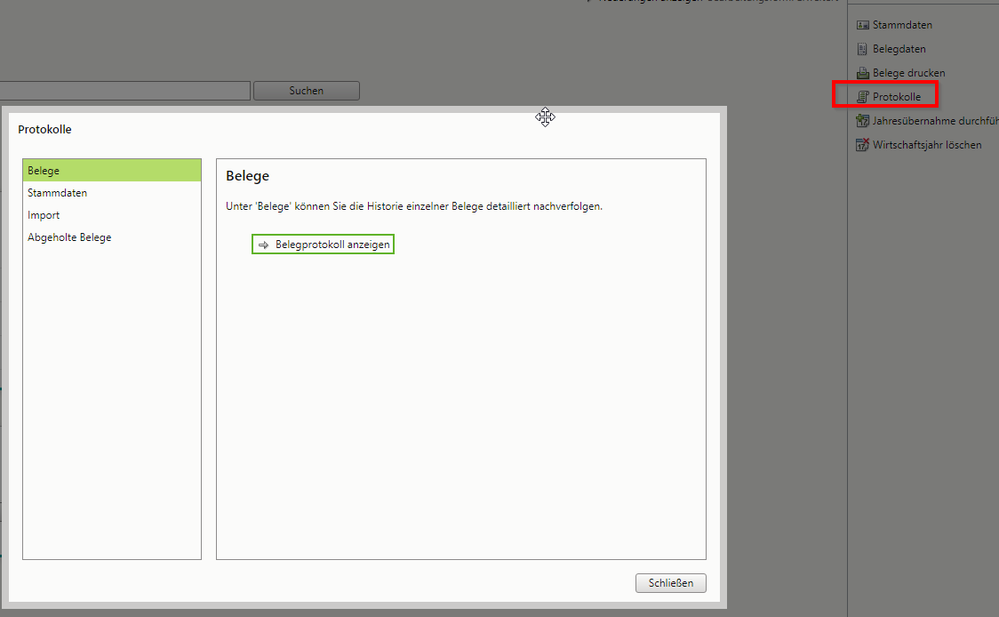Click the Protokolle dialog title
Viewport: 999px width, 617px height.
point(45,129)
